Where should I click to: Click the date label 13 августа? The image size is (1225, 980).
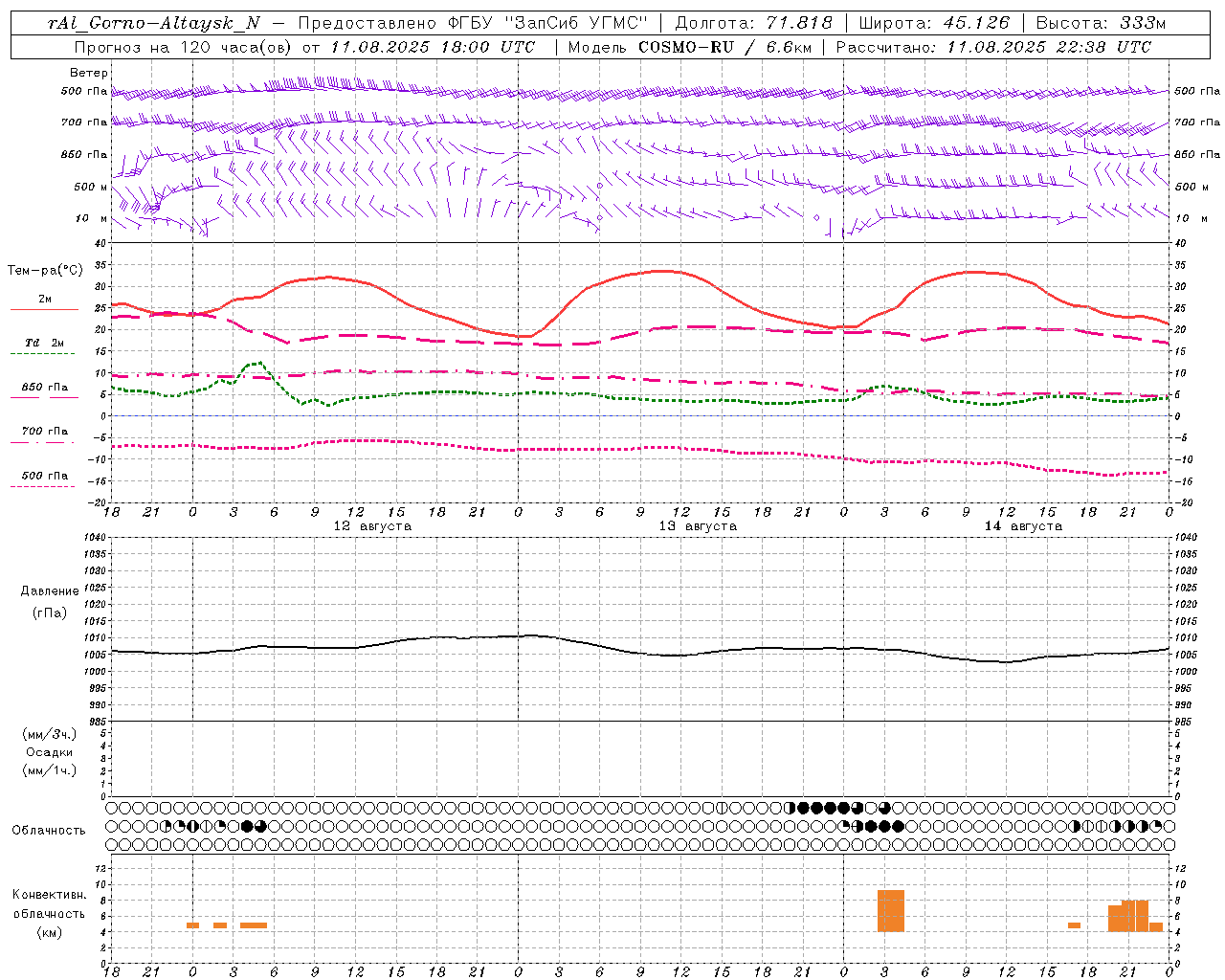[698, 526]
